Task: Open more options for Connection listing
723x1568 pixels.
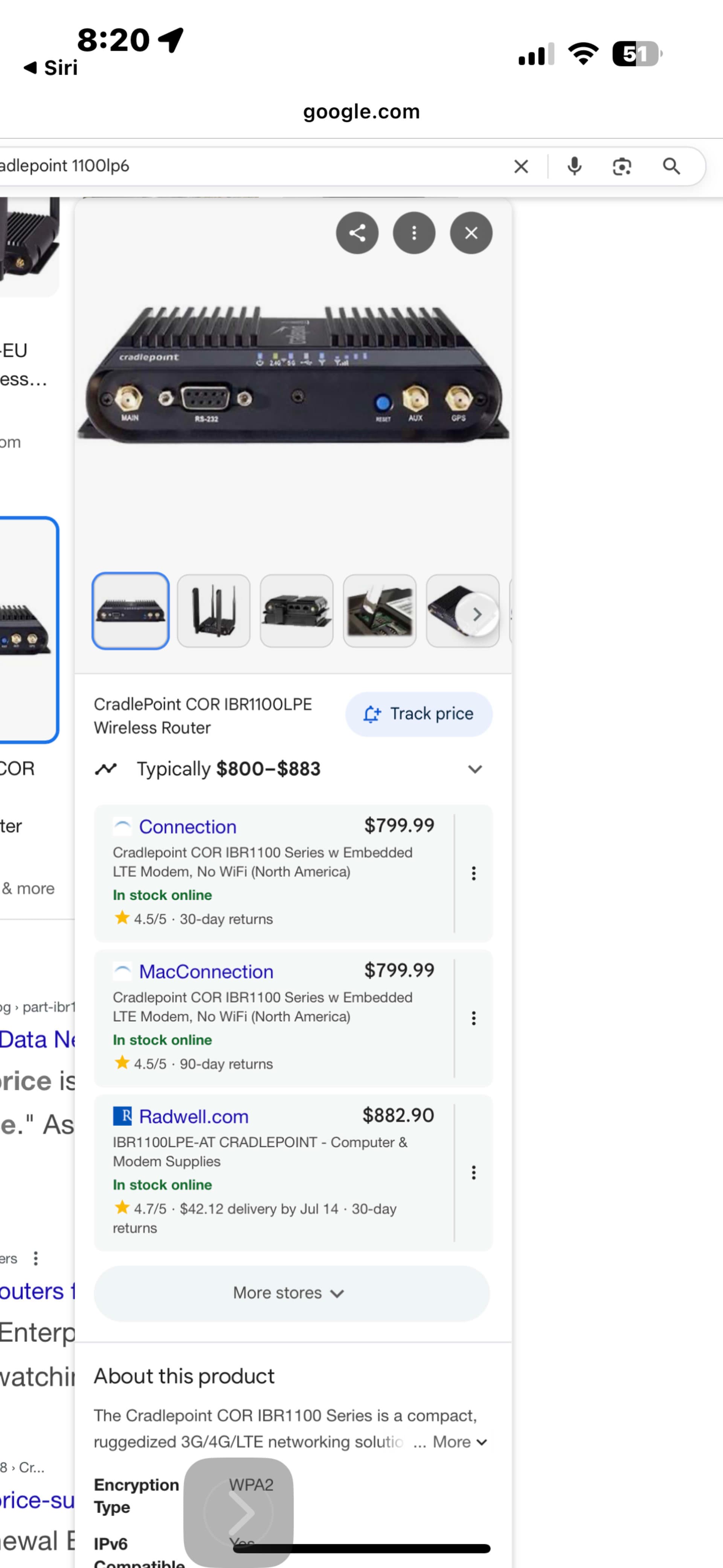Action: pyautogui.click(x=473, y=874)
